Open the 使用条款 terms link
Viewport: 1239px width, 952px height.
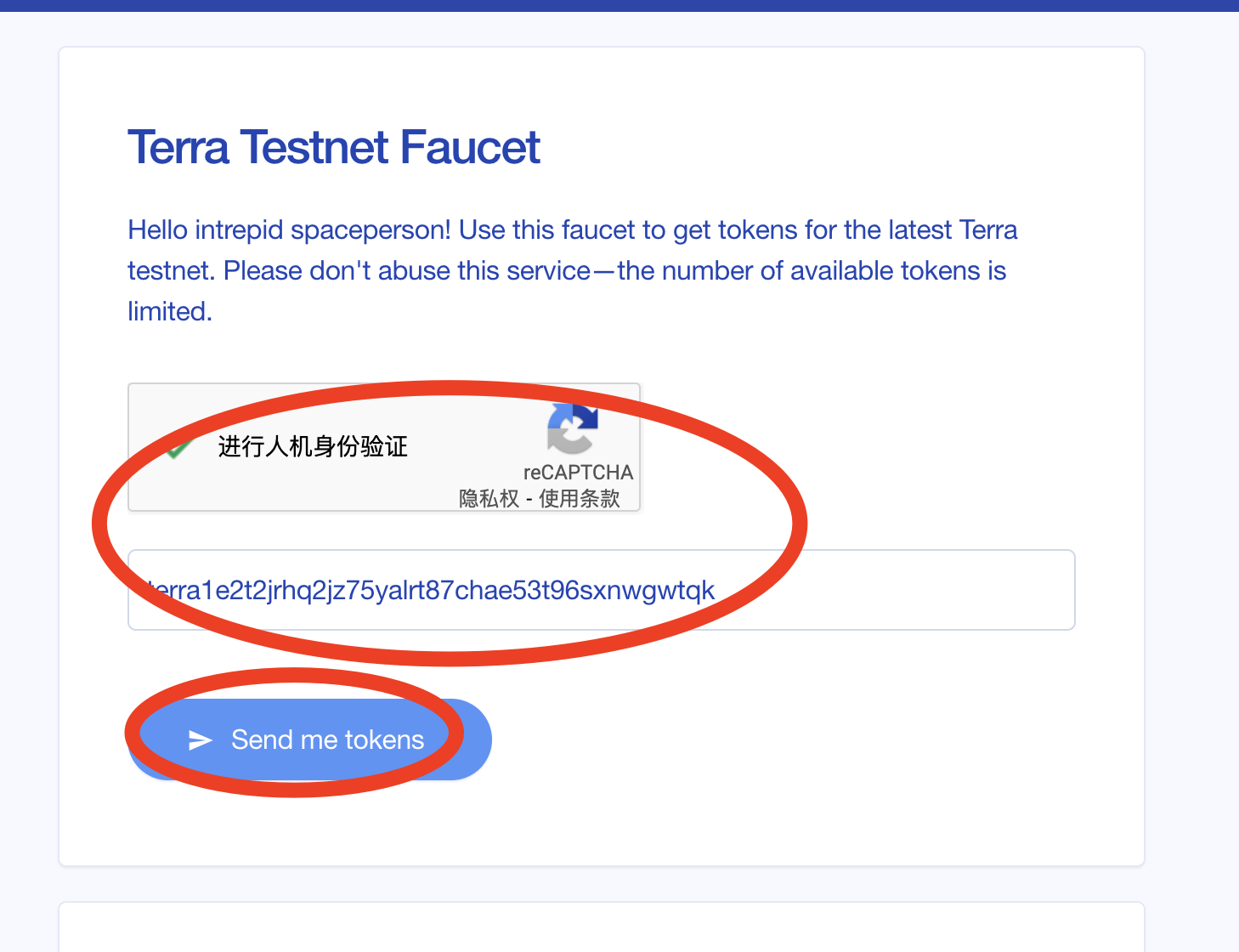pyautogui.click(x=580, y=499)
